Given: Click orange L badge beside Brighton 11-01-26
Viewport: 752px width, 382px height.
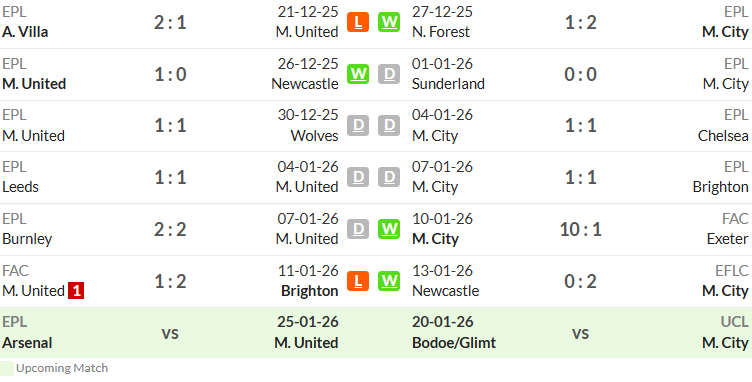Looking at the screenshot, I should tap(358, 281).
